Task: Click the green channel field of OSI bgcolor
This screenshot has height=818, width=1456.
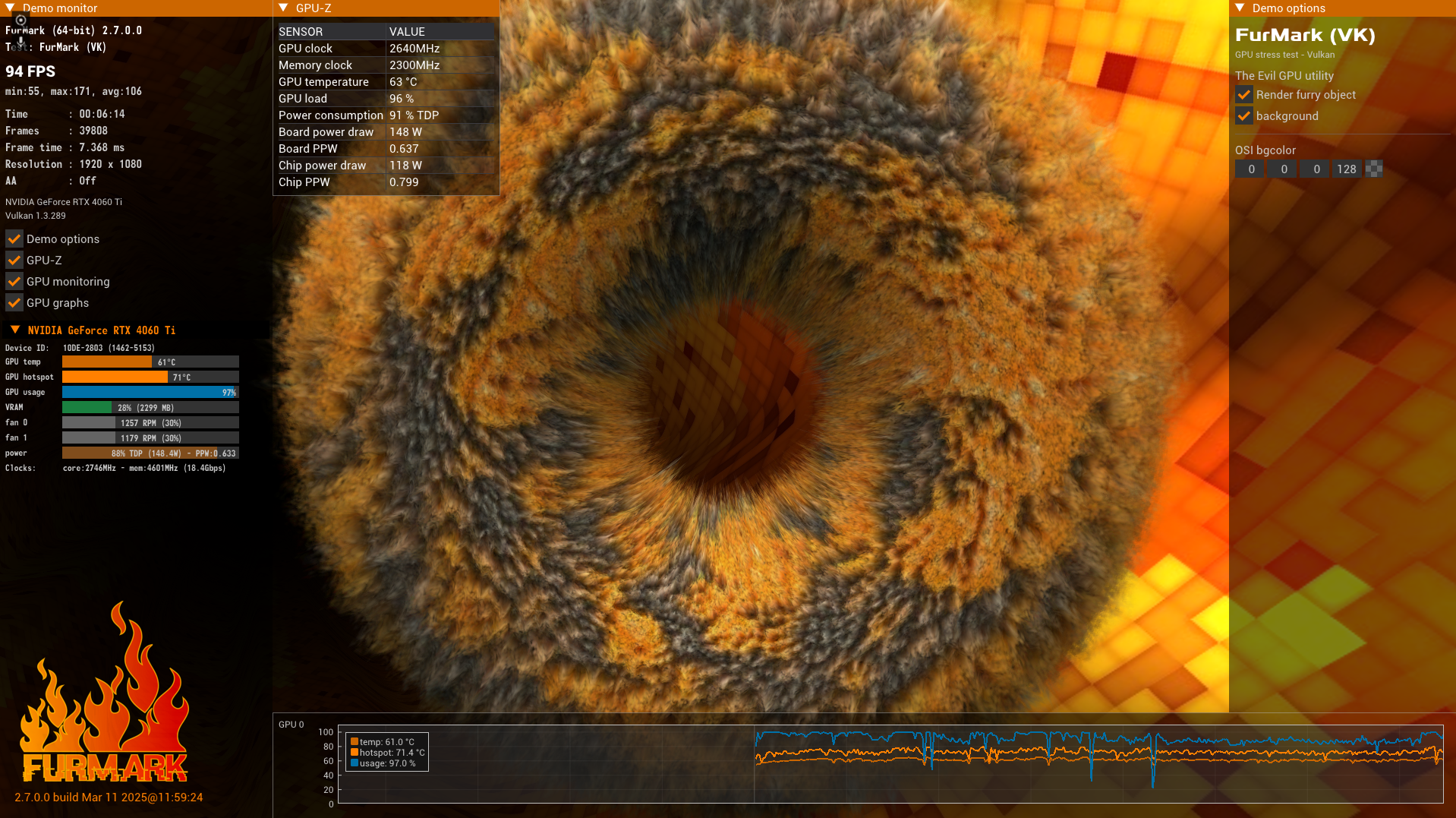Action: tap(1283, 169)
